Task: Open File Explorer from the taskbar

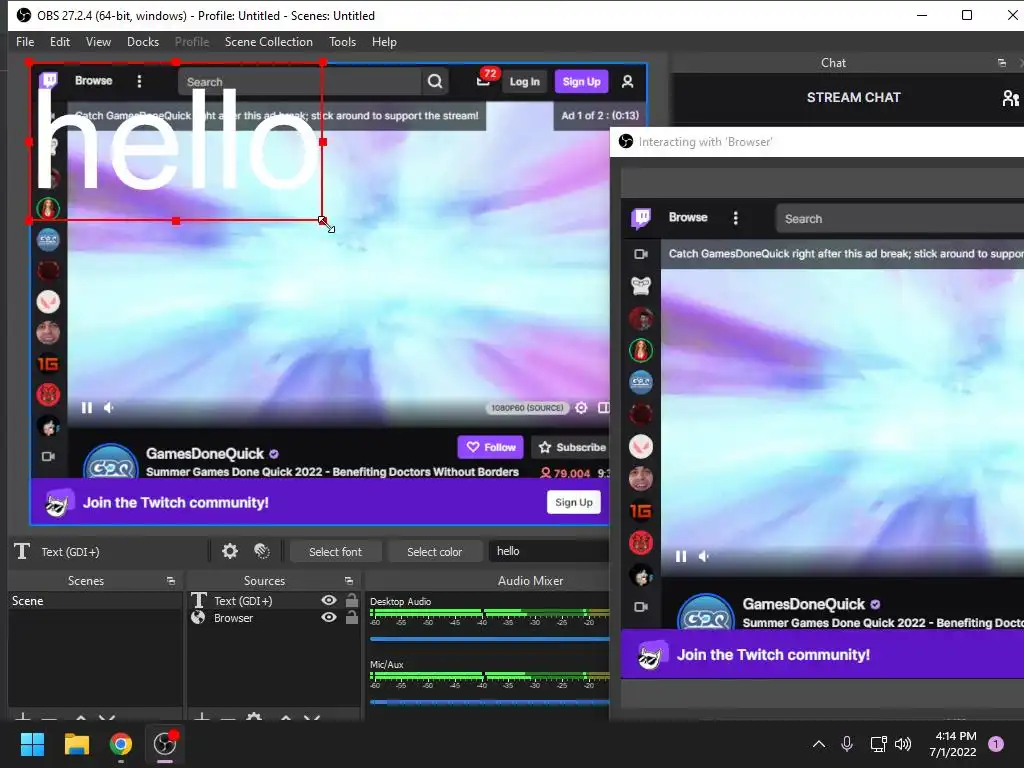Action: pyautogui.click(x=76, y=744)
